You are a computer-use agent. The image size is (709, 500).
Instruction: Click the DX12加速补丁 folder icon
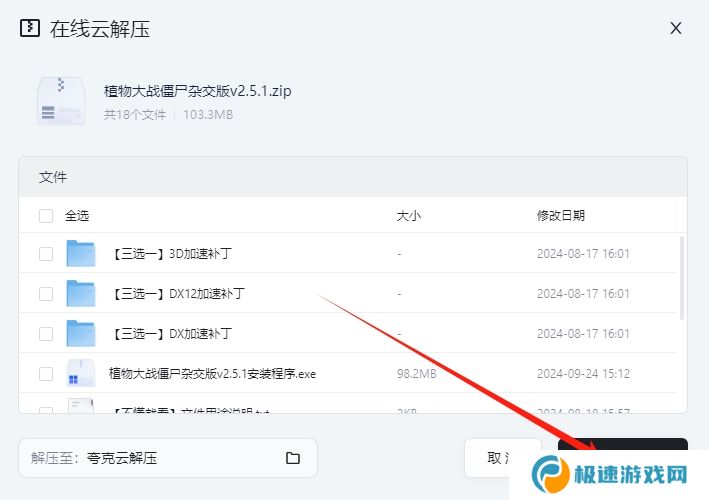click(80, 293)
